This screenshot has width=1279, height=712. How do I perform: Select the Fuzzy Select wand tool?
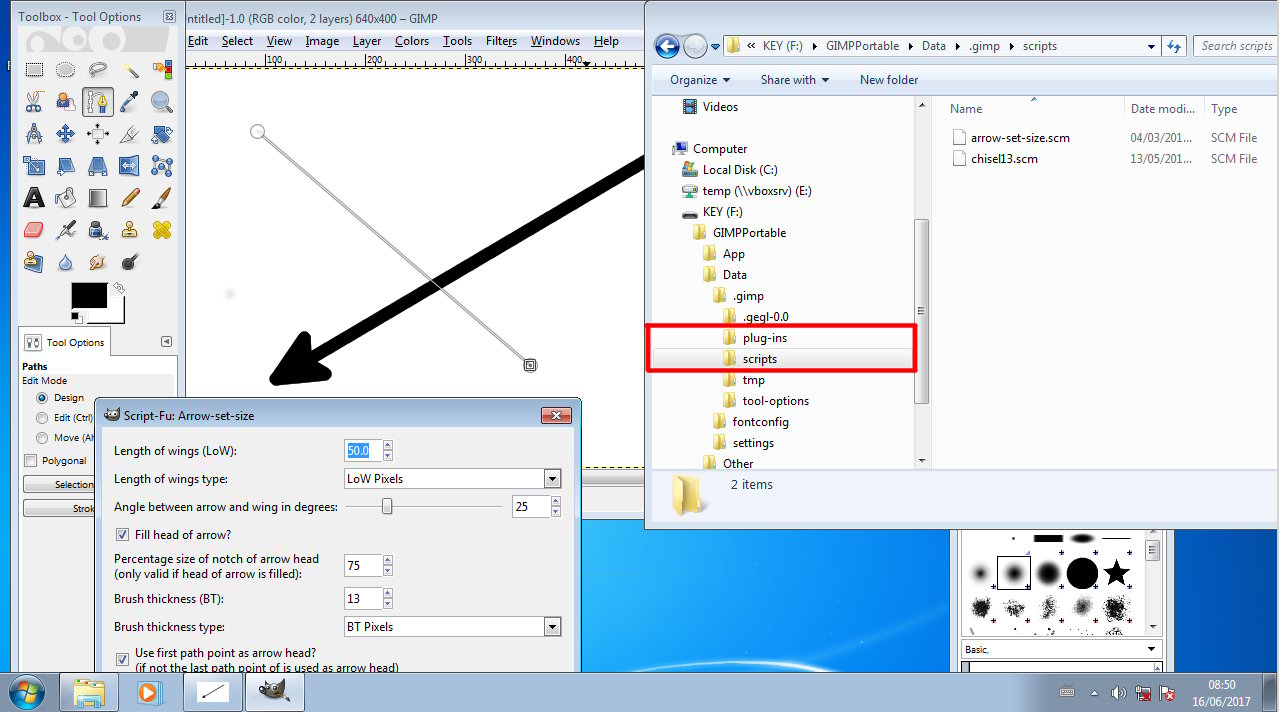pos(130,70)
